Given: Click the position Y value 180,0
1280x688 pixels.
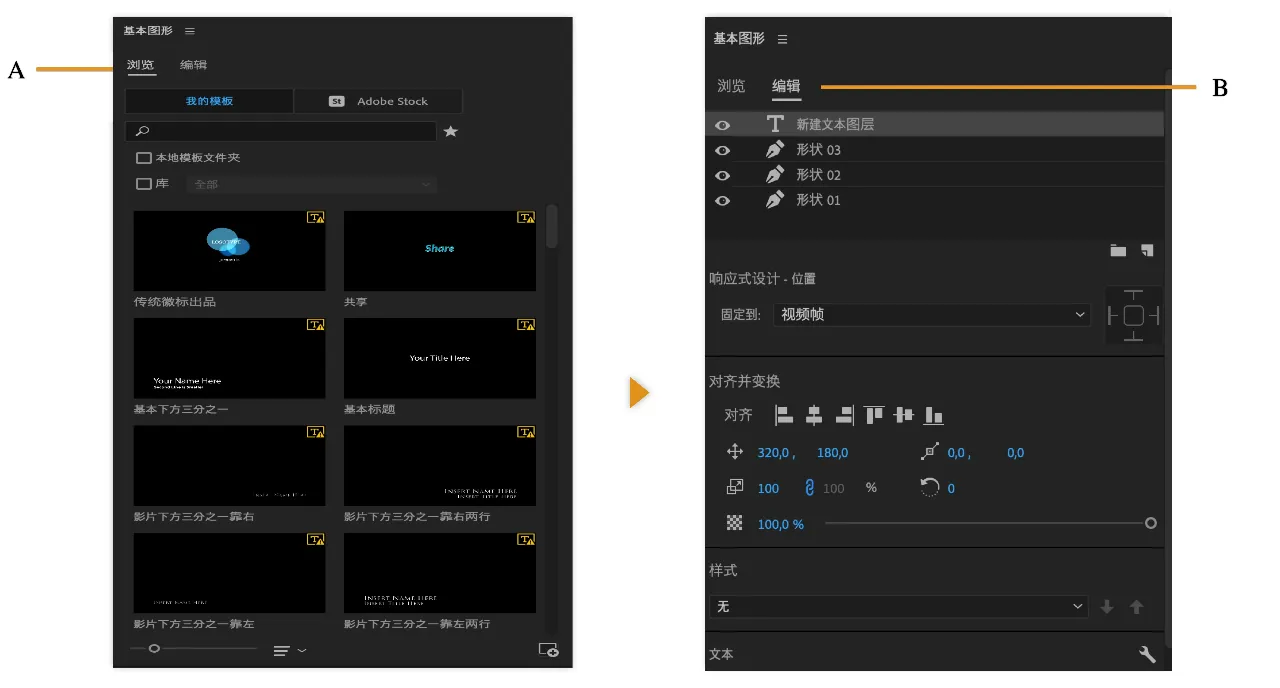Looking at the screenshot, I should pyautogui.click(x=832, y=453).
